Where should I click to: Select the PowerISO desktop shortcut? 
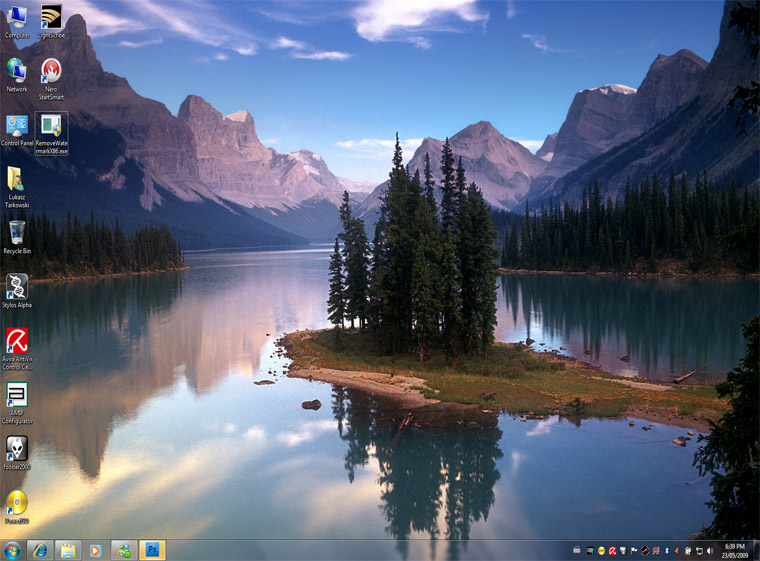[17, 507]
